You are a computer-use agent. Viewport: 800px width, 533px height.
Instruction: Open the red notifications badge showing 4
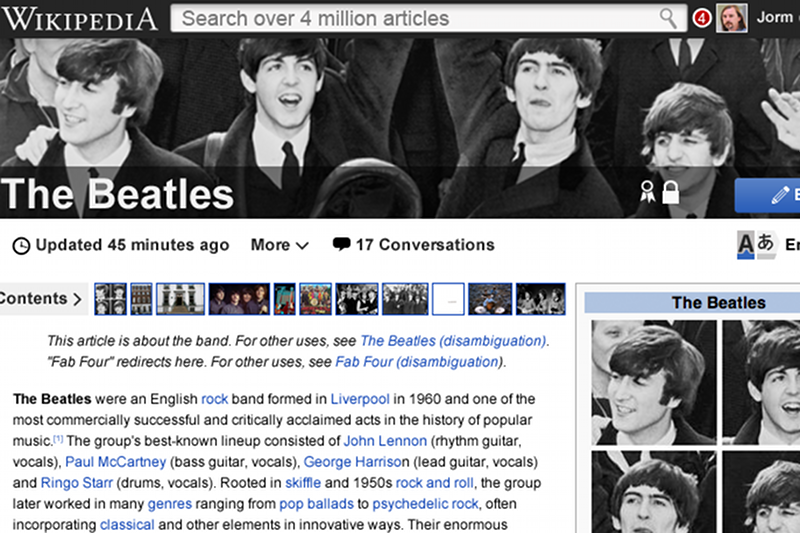(701, 18)
